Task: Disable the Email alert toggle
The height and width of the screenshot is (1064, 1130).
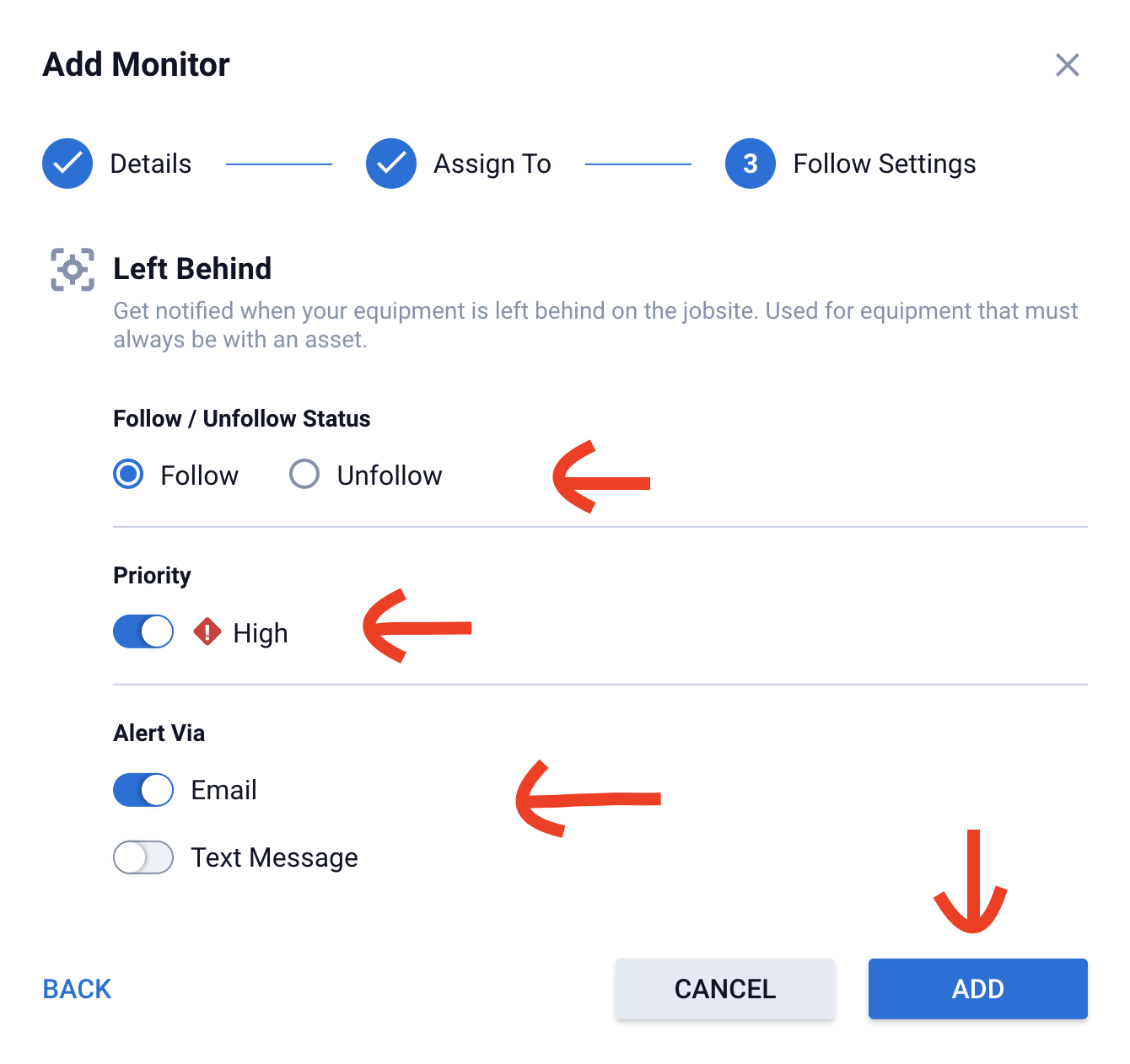Action: pyautogui.click(x=143, y=790)
